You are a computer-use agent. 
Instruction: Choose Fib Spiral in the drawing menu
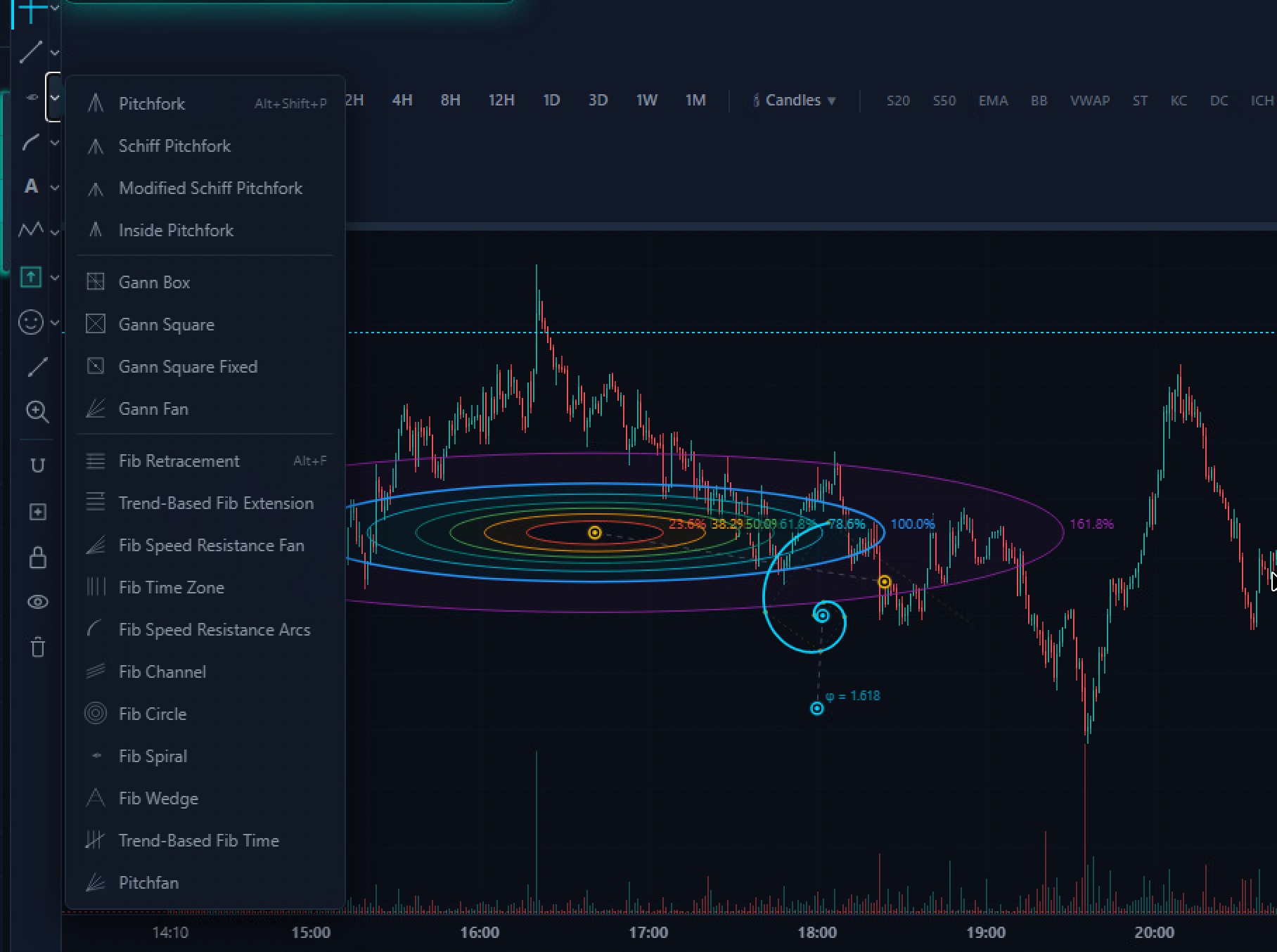153,757
